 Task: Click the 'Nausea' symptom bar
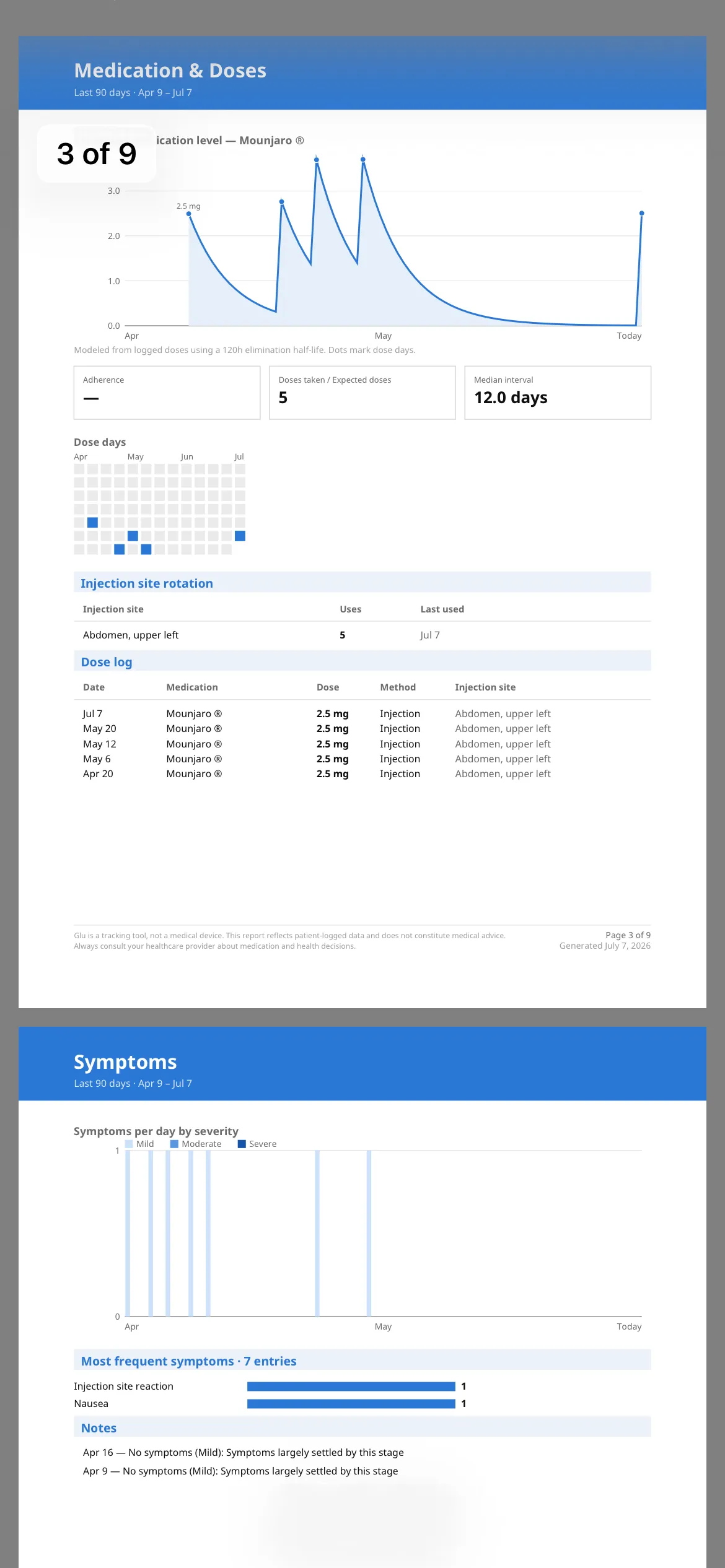pyautogui.click(x=351, y=1403)
